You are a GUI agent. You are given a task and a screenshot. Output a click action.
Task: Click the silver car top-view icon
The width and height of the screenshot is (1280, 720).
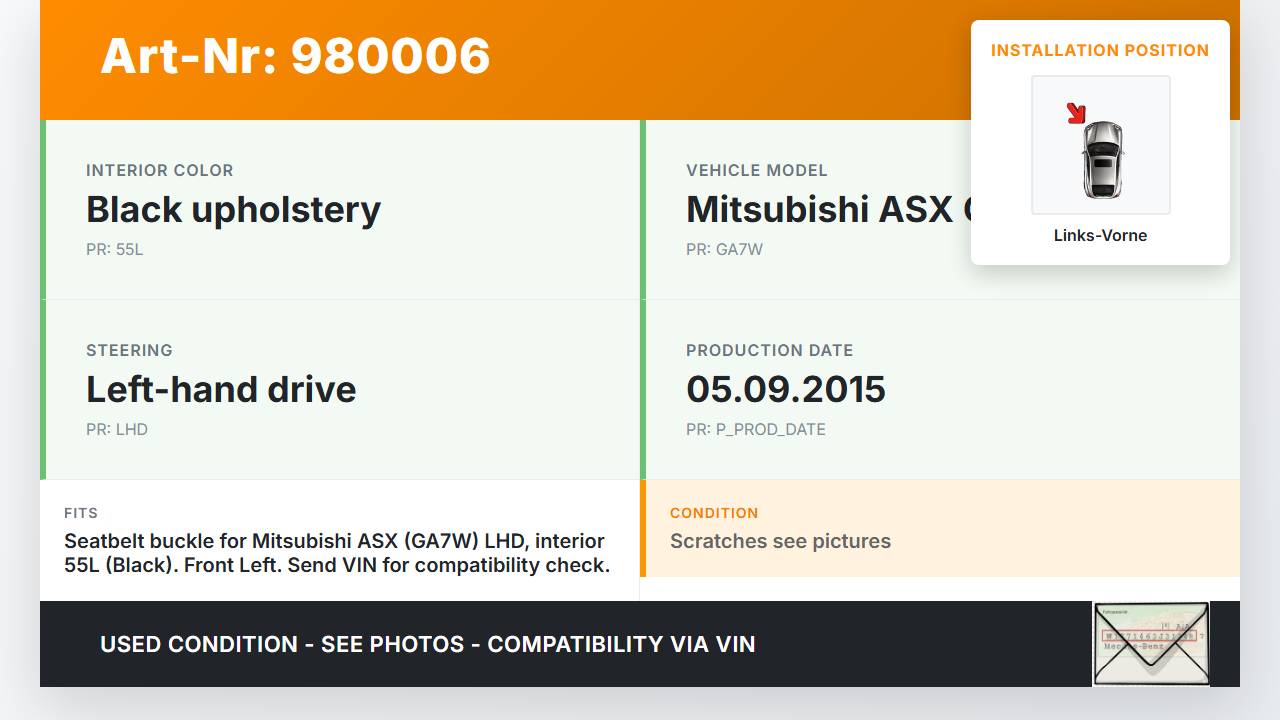point(1102,158)
